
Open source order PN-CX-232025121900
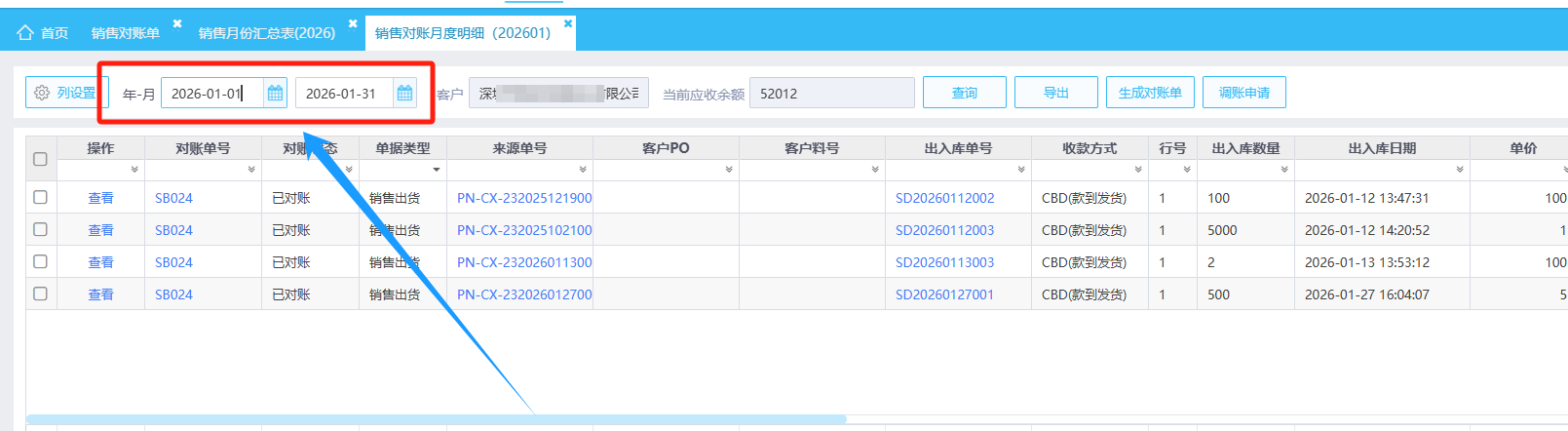click(x=524, y=198)
